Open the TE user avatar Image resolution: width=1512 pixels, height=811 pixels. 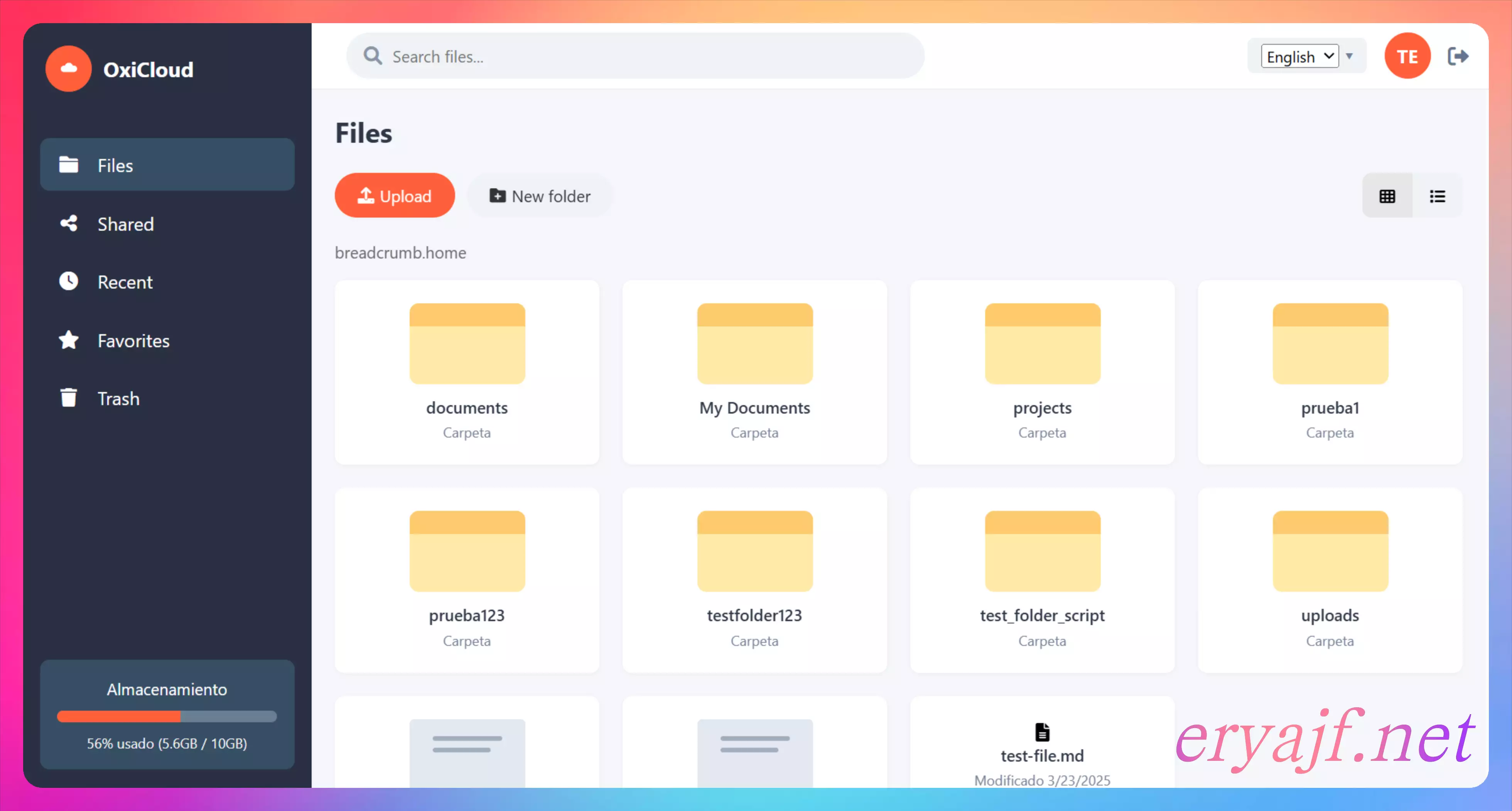click(x=1407, y=56)
